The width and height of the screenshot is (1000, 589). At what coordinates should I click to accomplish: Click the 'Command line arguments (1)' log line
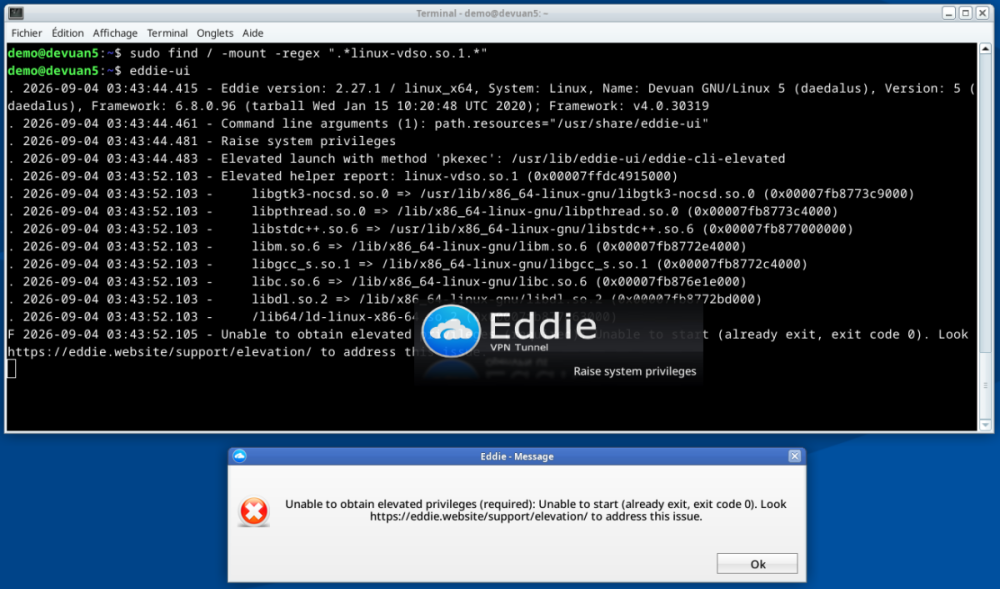(358, 124)
